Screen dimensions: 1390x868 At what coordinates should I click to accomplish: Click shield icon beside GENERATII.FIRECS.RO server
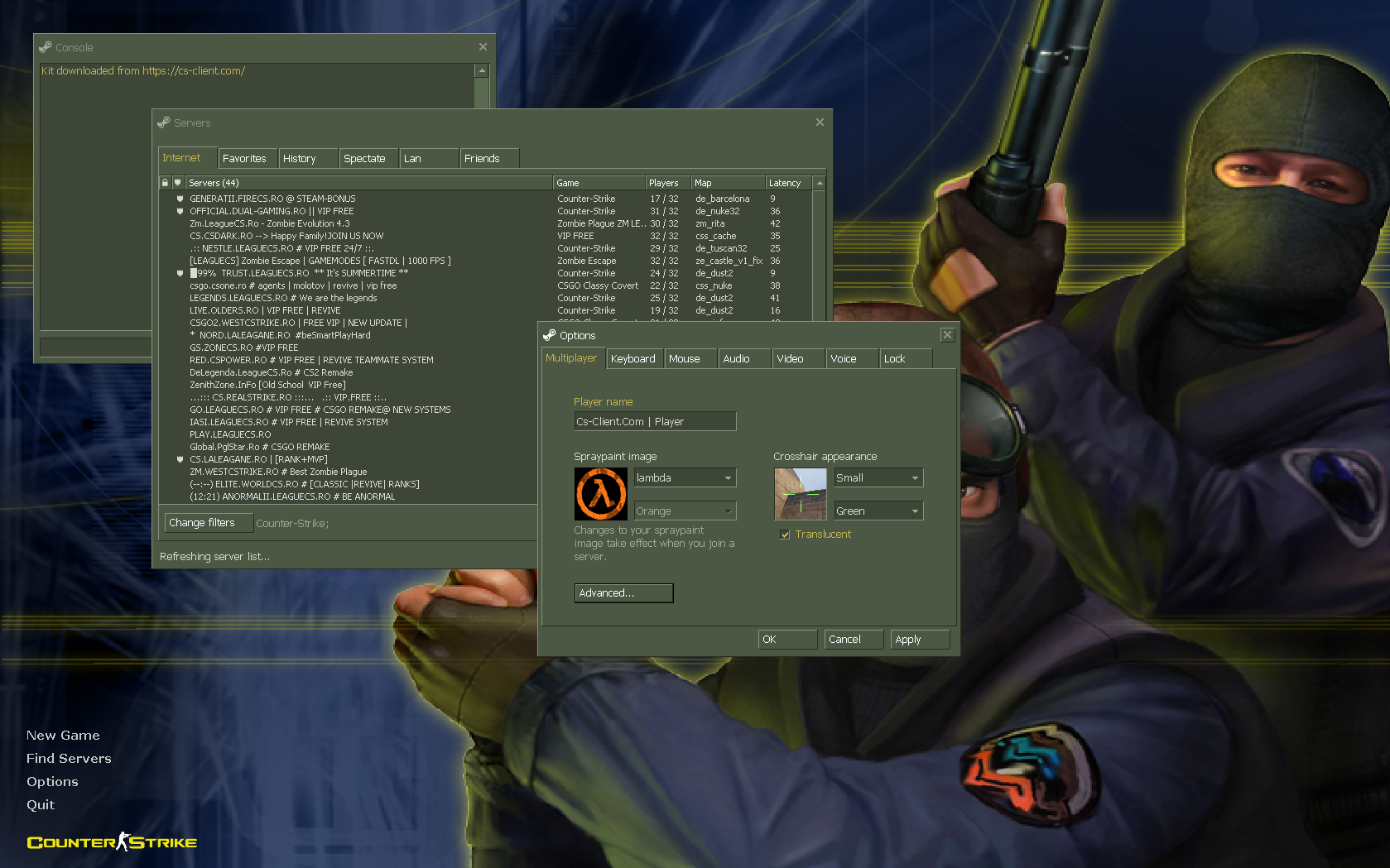[180, 199]
